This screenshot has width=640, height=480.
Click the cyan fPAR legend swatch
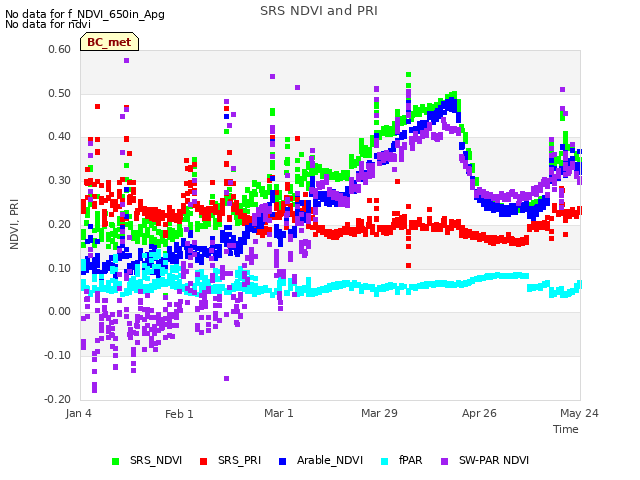(384, 461)
